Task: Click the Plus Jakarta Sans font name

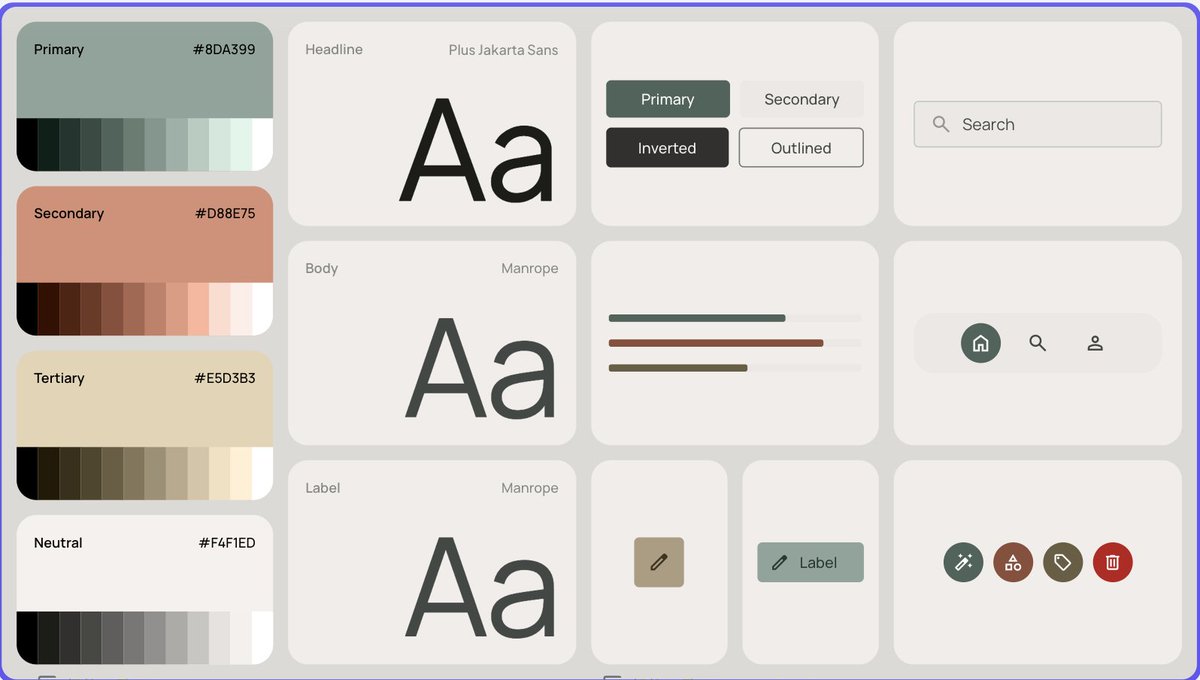Action: coord(503,49)
